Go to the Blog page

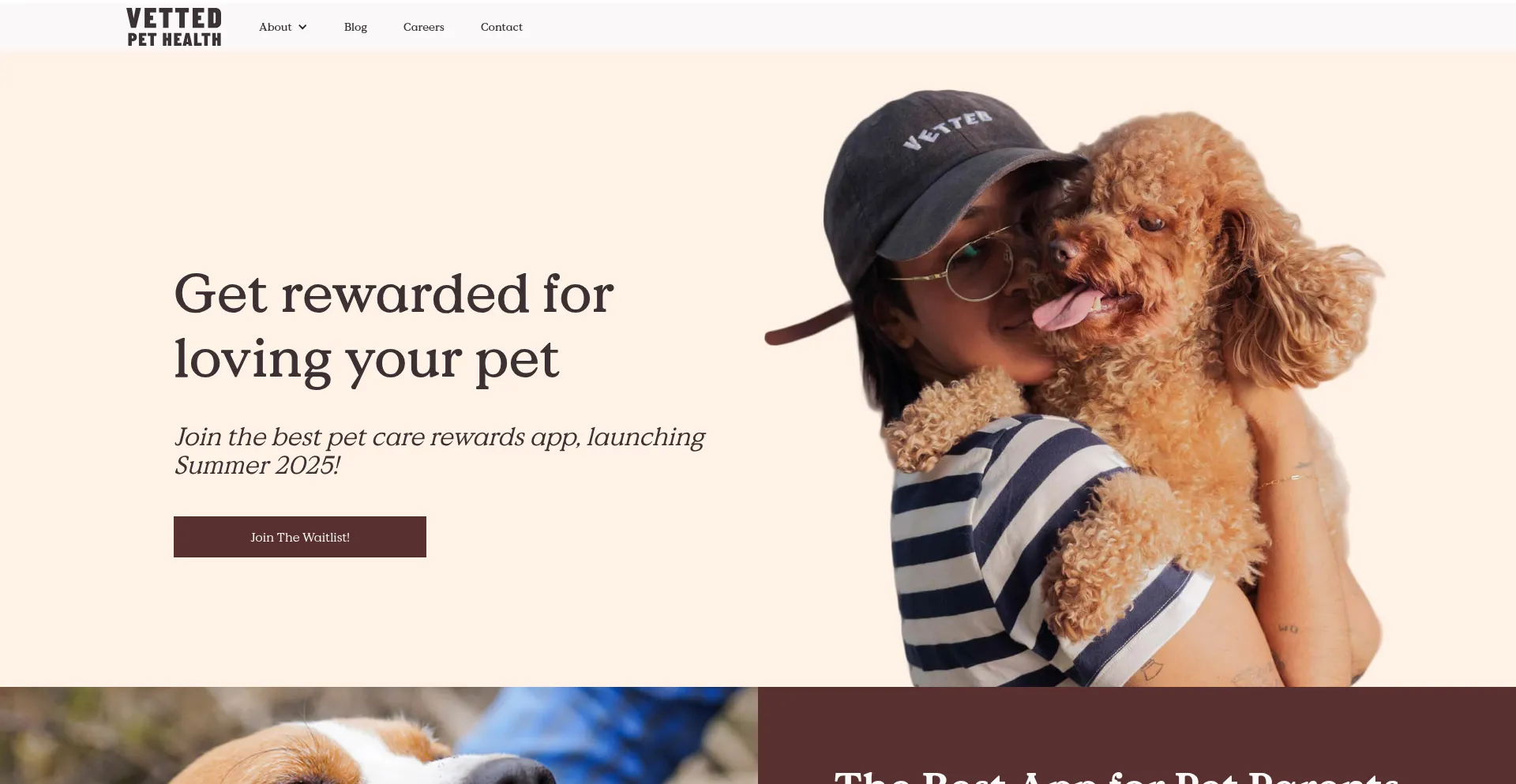[355, 27]
